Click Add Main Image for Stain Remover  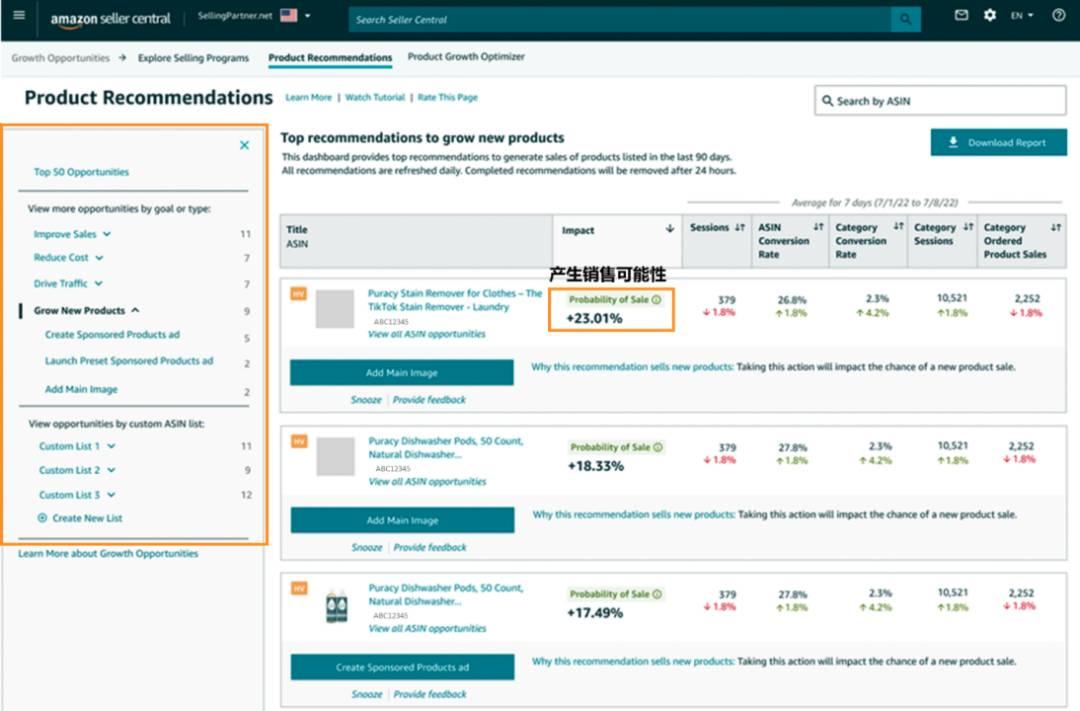[402, 373]
